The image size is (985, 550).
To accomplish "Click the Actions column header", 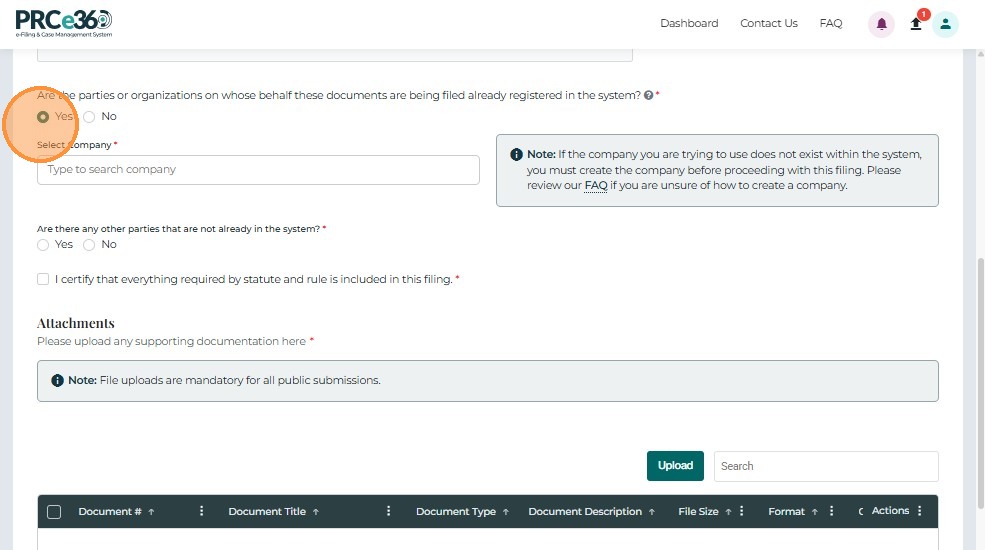I will click(x=890, y=510).
